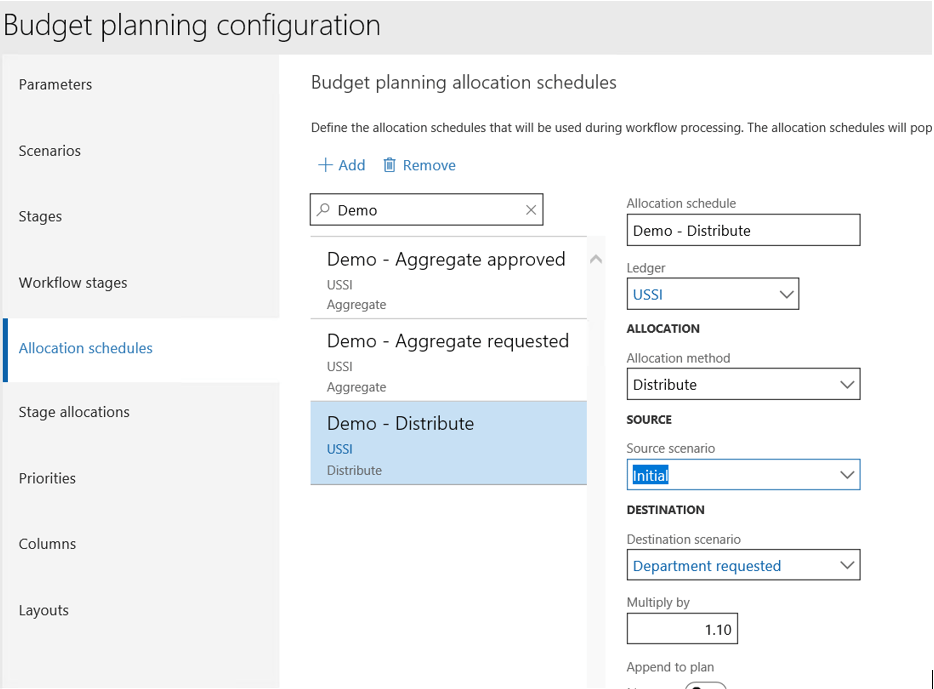Open the Ledger dropdown

click(785, 293)
